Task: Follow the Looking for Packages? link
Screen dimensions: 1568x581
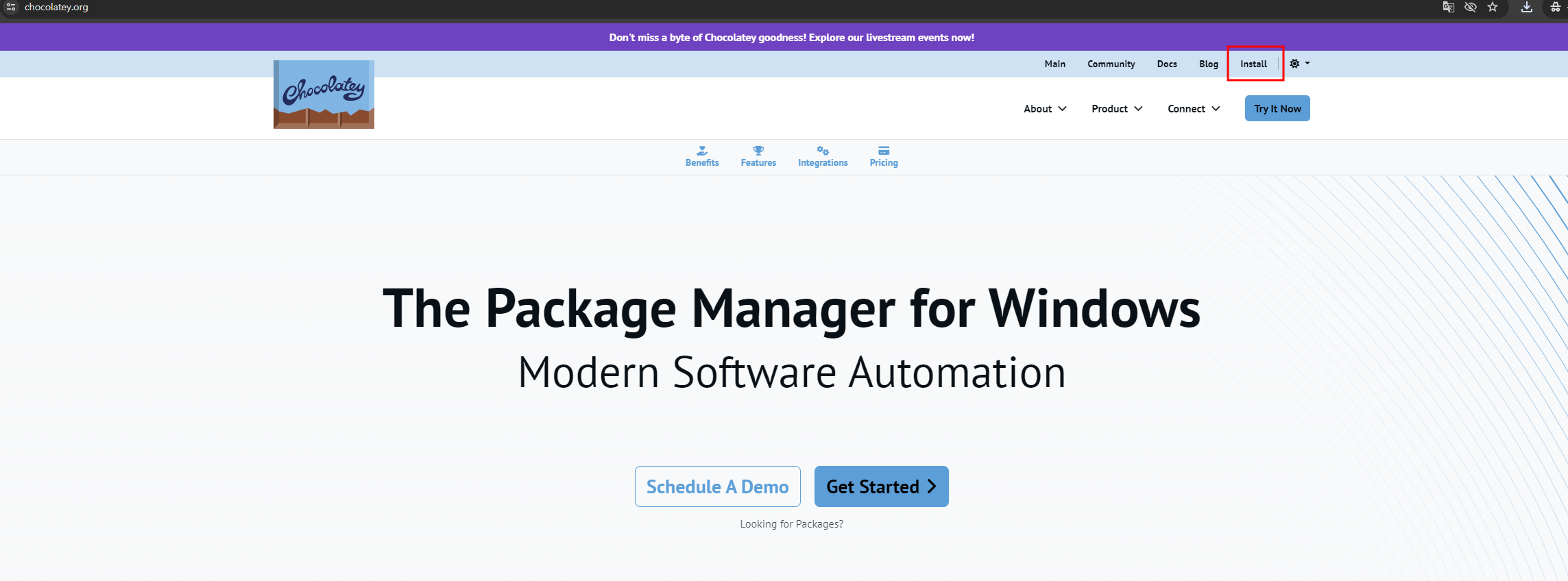Action: tap(791, 524)
